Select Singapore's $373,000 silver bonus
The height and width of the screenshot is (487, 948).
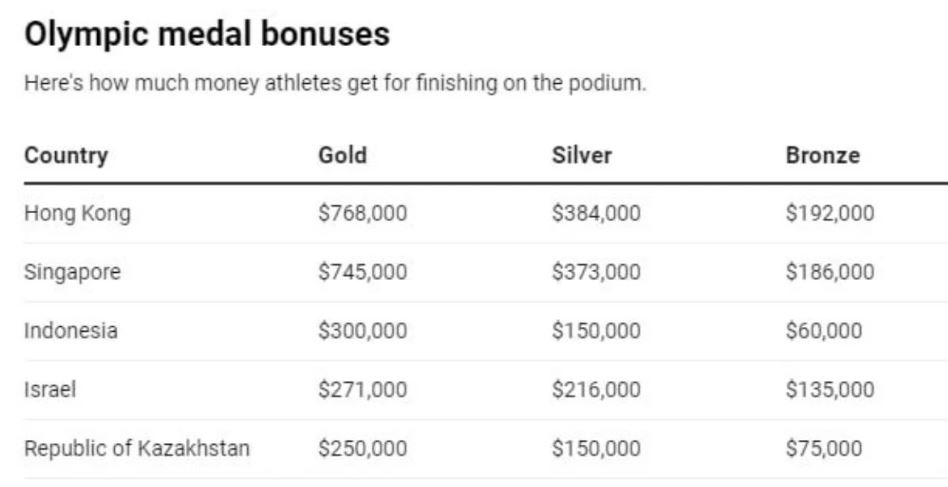click(595, 272)
